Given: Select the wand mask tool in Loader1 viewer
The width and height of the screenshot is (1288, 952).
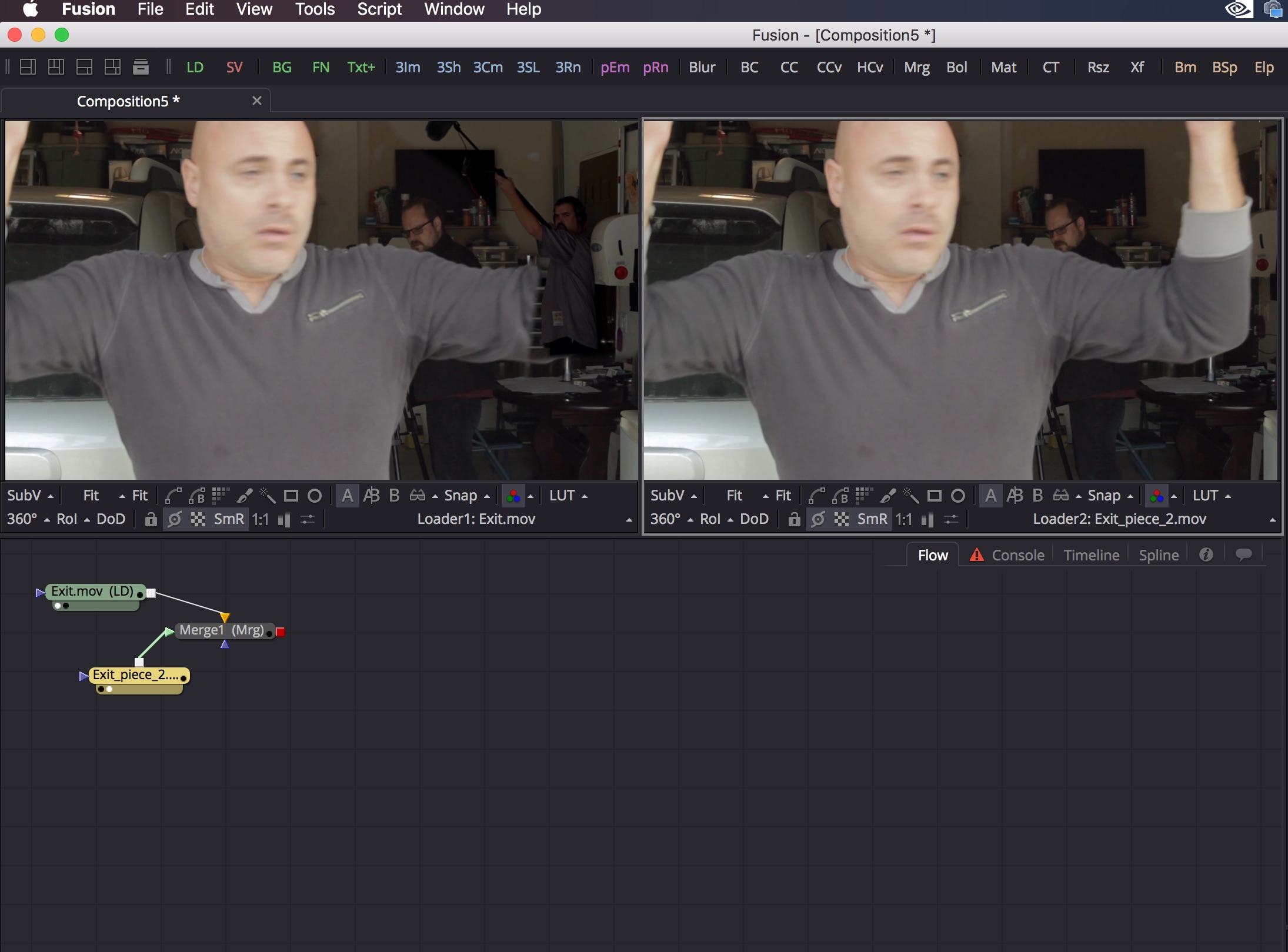Looking at the screenshot, I should (268, 496).
